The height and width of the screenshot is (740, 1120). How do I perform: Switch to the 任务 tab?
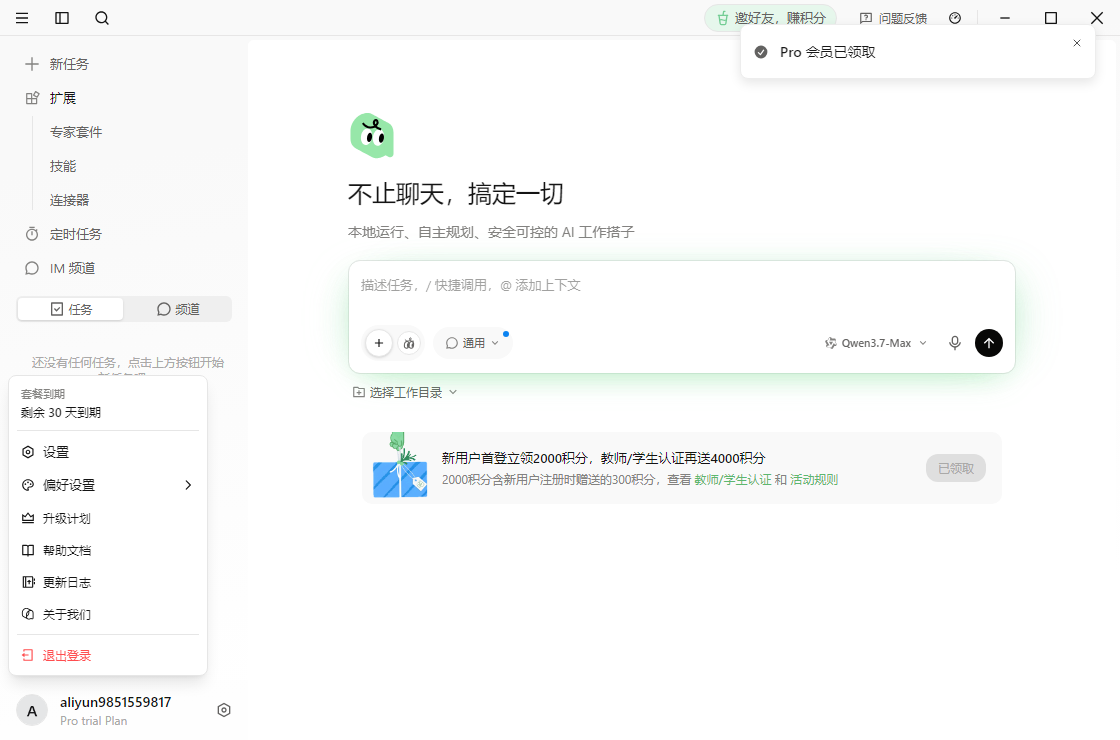point(71,309)
